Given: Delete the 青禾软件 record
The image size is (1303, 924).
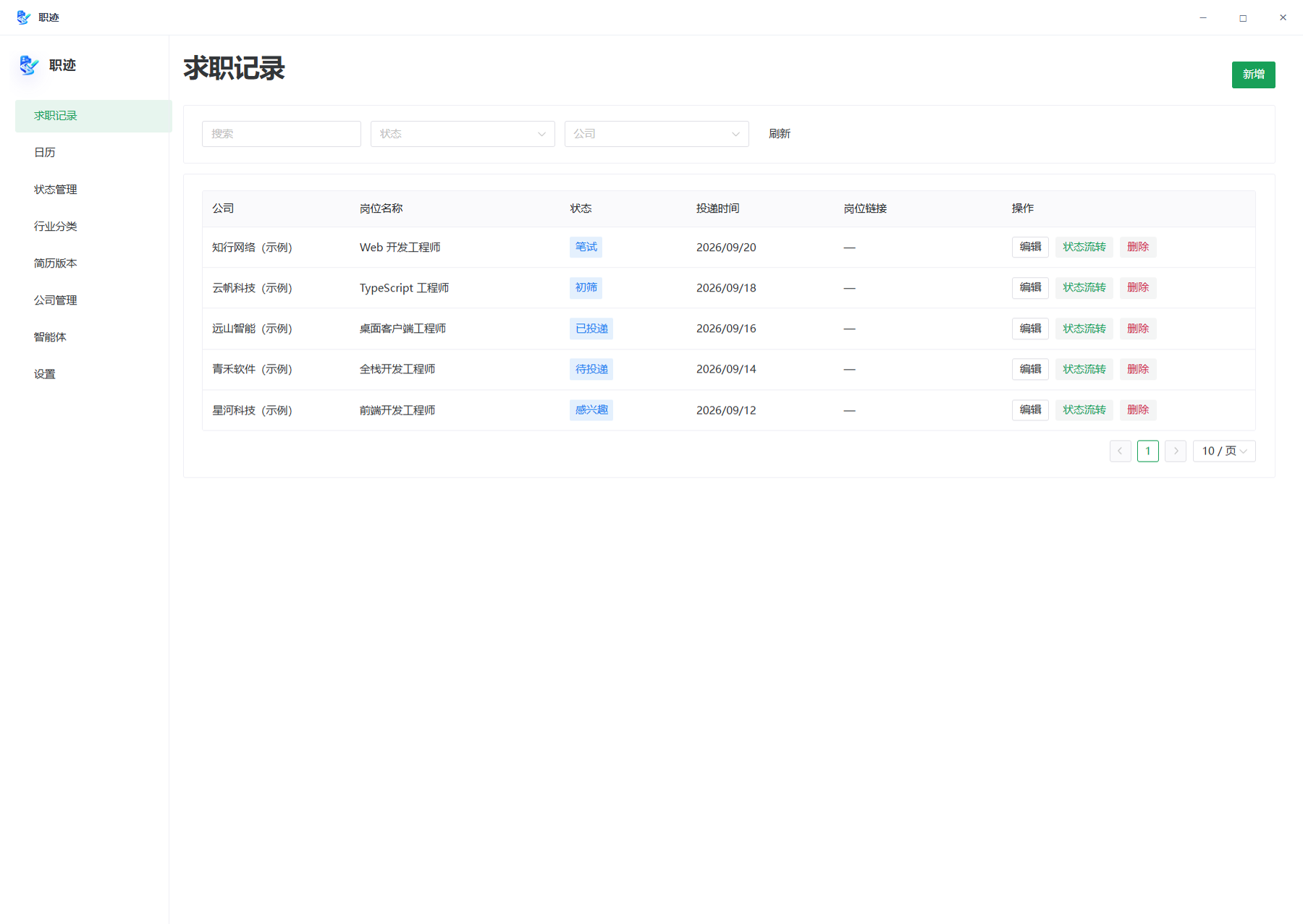Looking at the screenshot, I should [1138, 369].
